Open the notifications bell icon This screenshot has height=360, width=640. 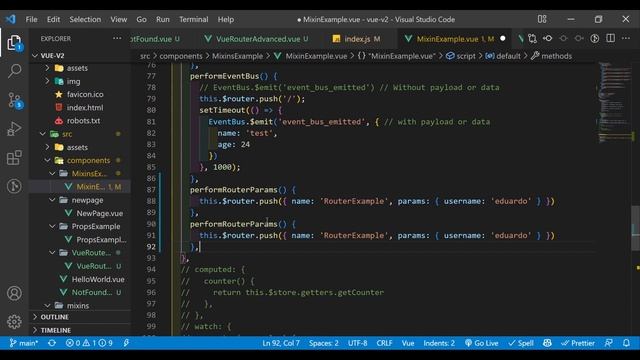[626, 343]
